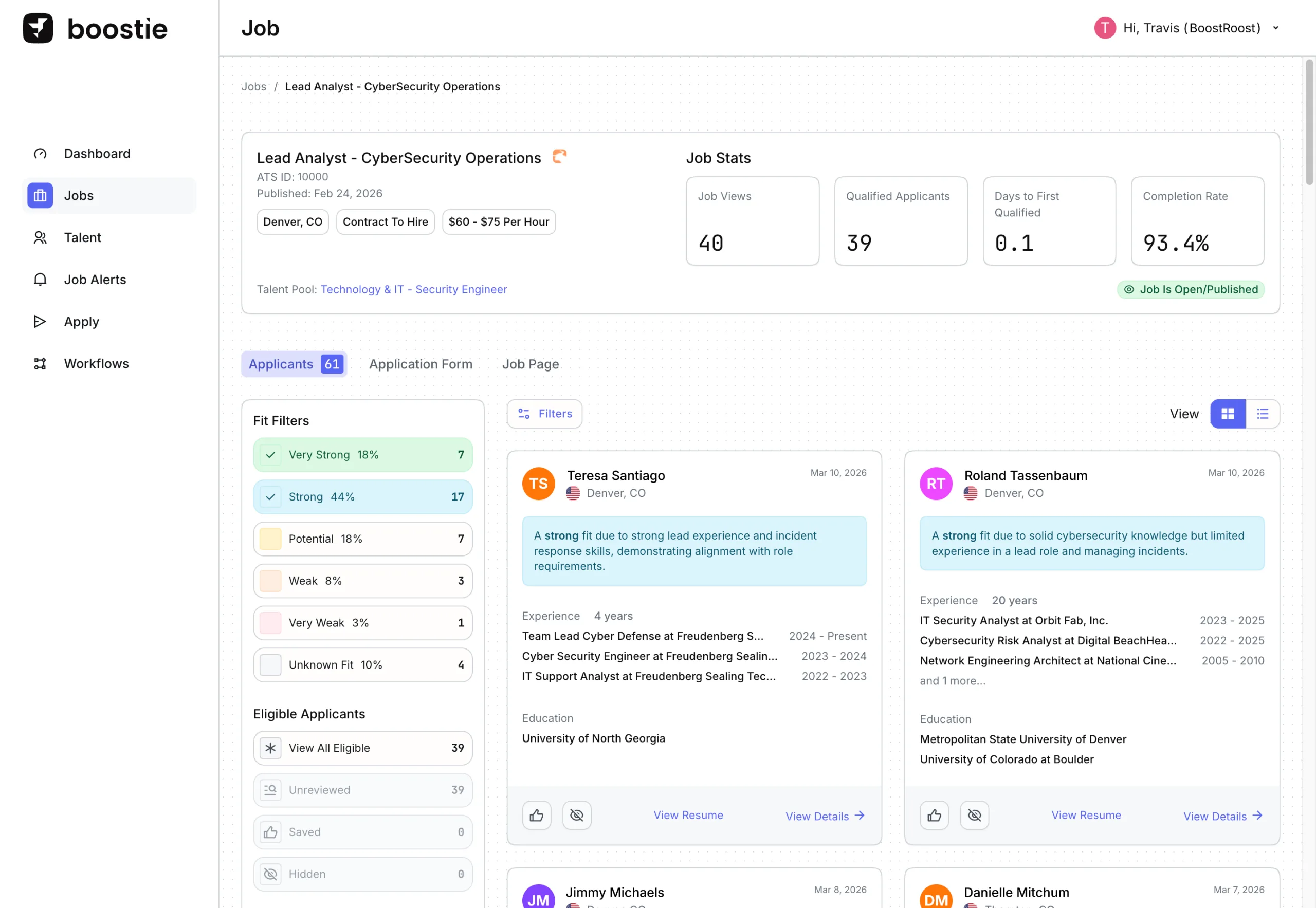
Task: Click the Job Alerts bell icon
Action: [40, 280]
